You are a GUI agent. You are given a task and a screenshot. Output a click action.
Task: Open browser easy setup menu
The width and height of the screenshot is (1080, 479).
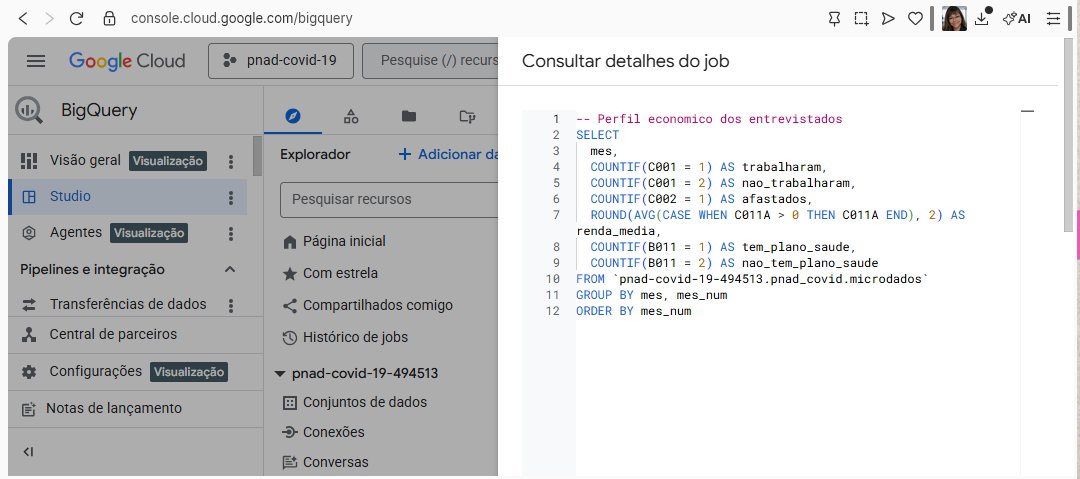(1054, 19)
